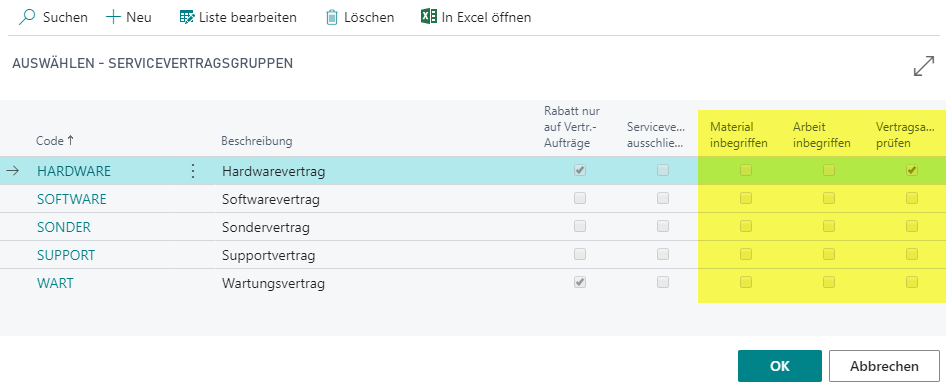Click the Beschreibung column header
Screen dimensions: 946x388
[x=256, y=141]
